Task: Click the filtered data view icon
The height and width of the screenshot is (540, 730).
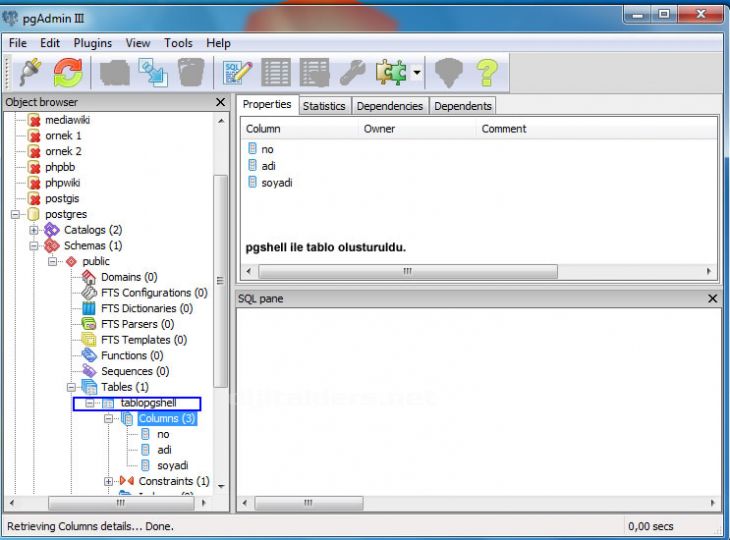Action: click(x=315, y=72)
